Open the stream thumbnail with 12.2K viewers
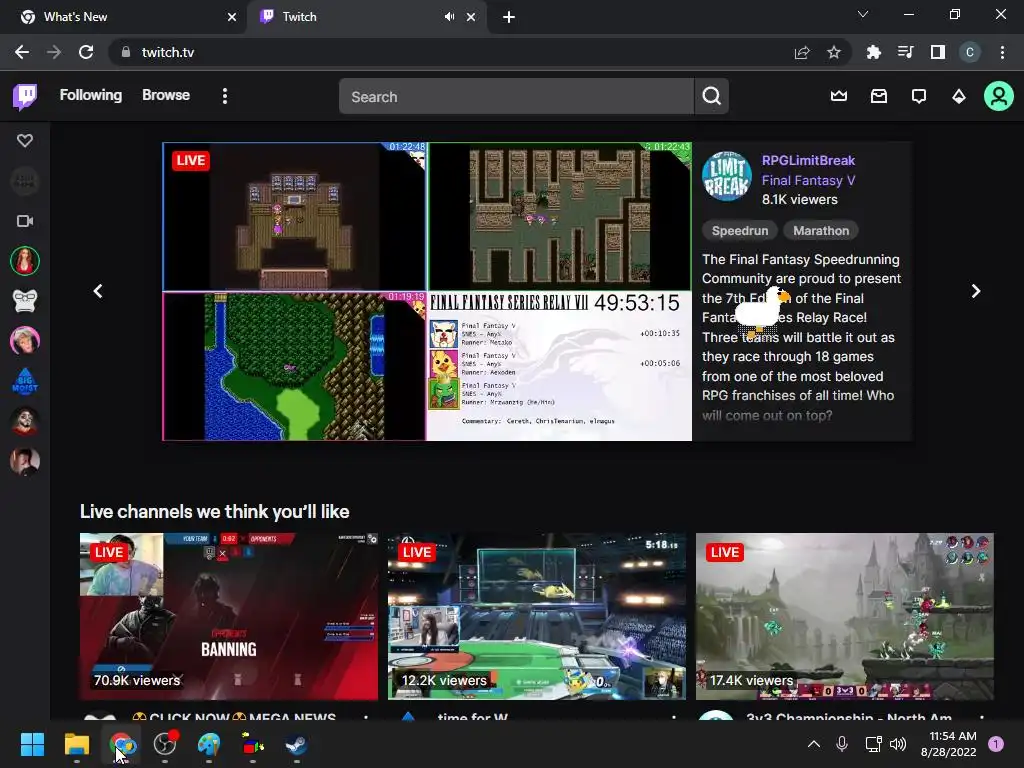 537,616
